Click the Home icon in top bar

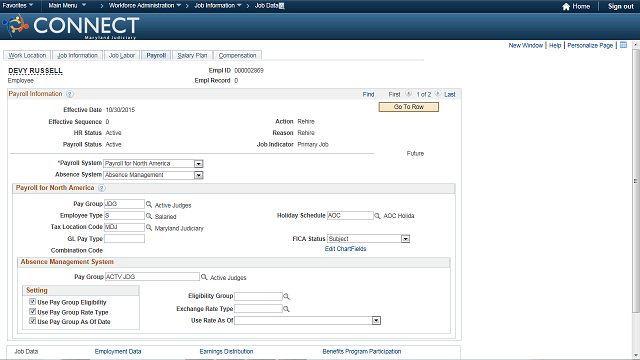[x=566, y=6]
